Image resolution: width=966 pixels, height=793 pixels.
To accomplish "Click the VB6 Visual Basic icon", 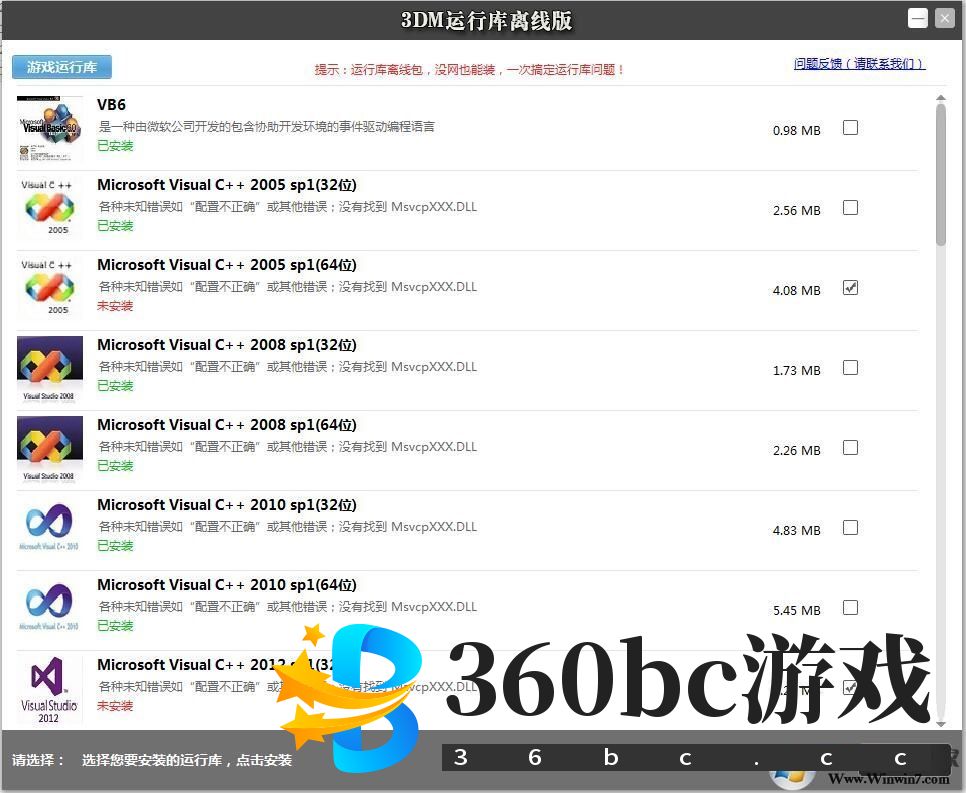I will pyautogui.click(x=50, y=128).
